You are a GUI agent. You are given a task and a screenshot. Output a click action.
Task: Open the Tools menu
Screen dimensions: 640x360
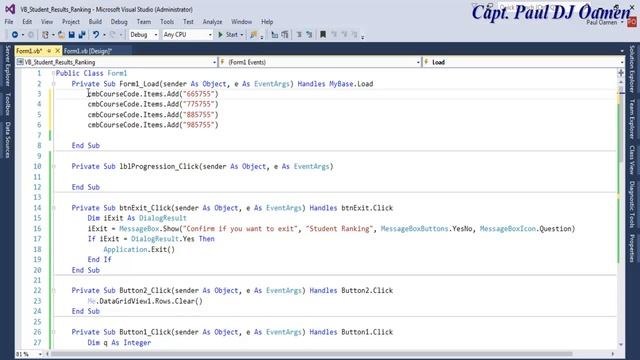click(167, 22)
